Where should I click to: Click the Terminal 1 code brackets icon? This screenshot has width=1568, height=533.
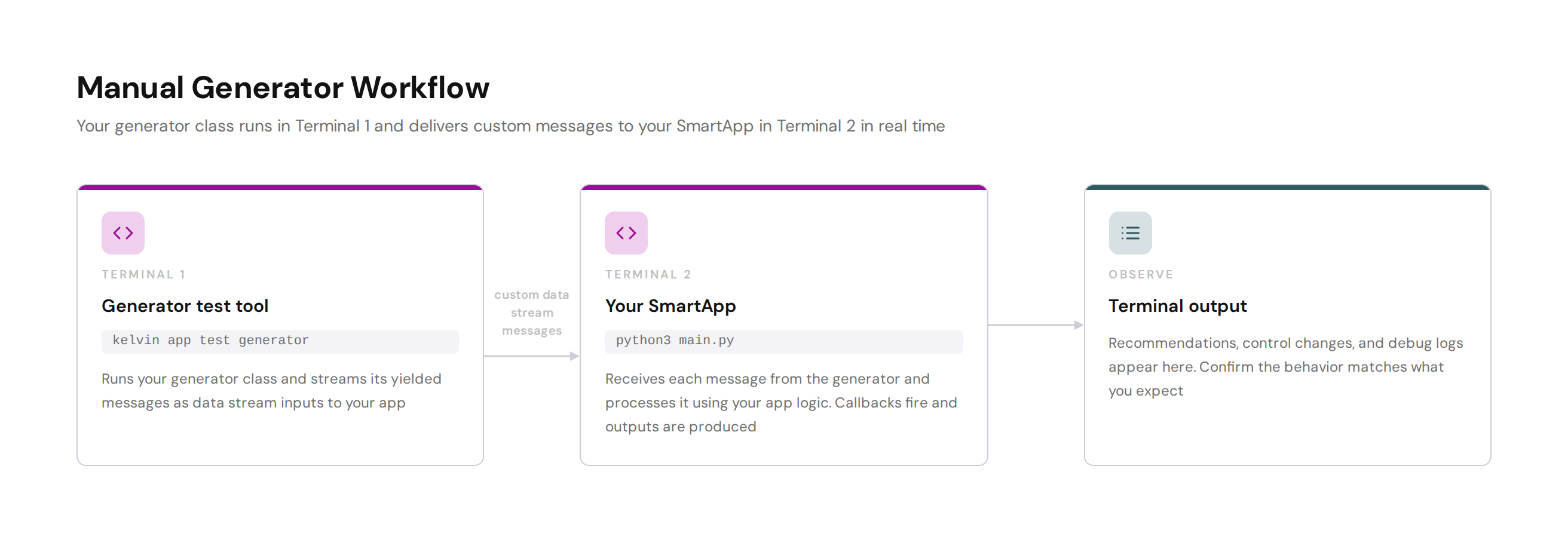(x=123, y=233)
